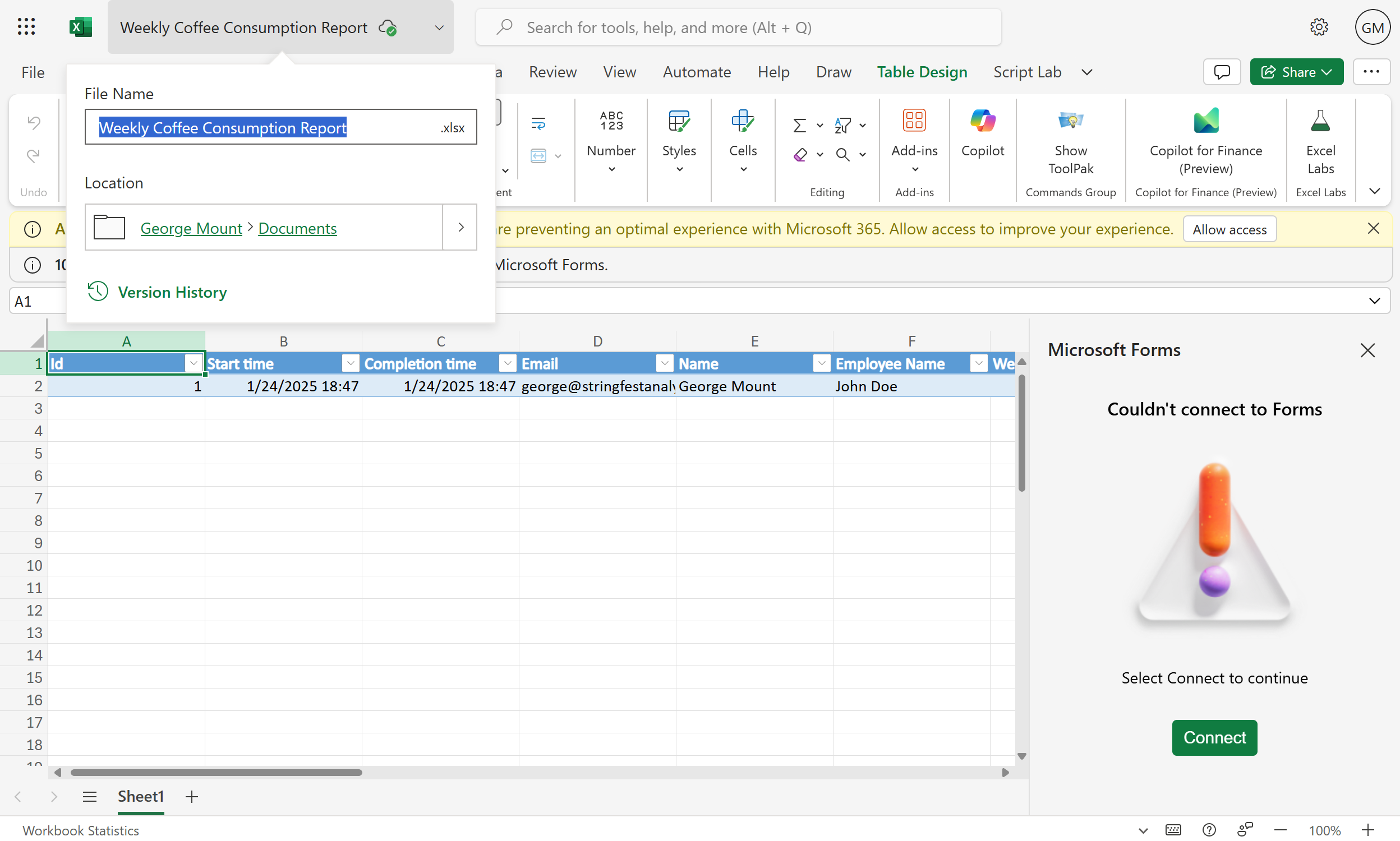Open the Copilot icon in ribbon
Image resolution: width=1400 pixels, height=841 pixels.
point(982,121)
